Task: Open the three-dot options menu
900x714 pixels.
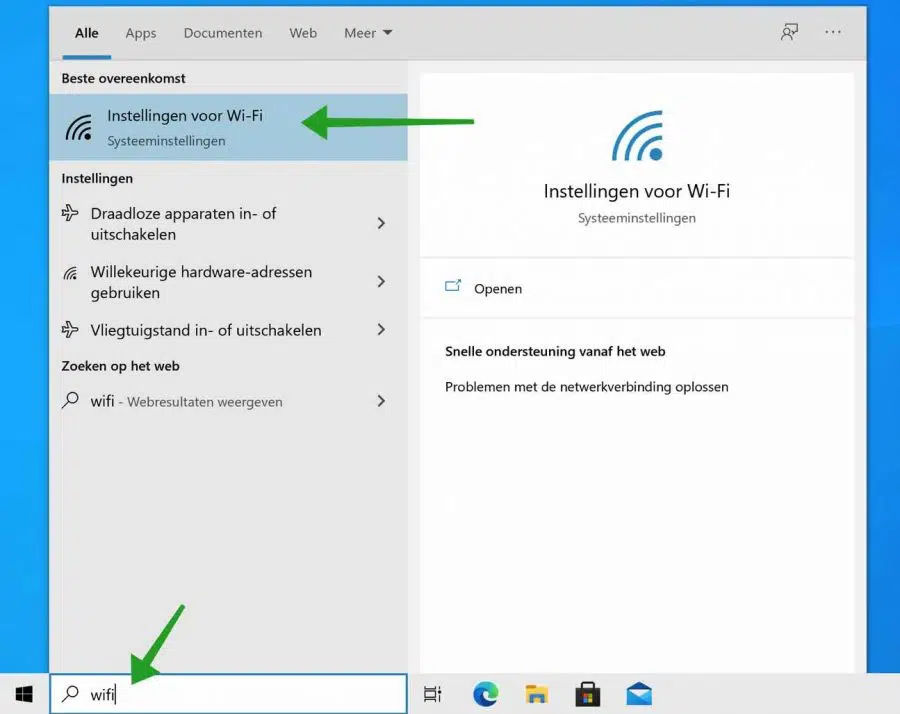Action: pos(833,32)
